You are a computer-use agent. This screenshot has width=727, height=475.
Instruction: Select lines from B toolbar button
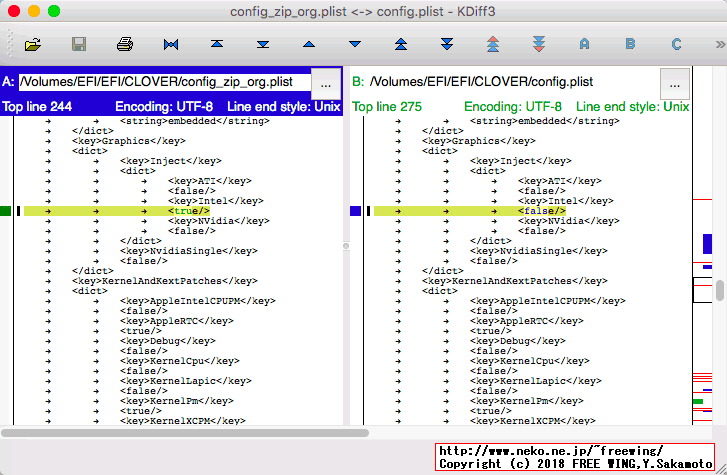pos(631,45)
